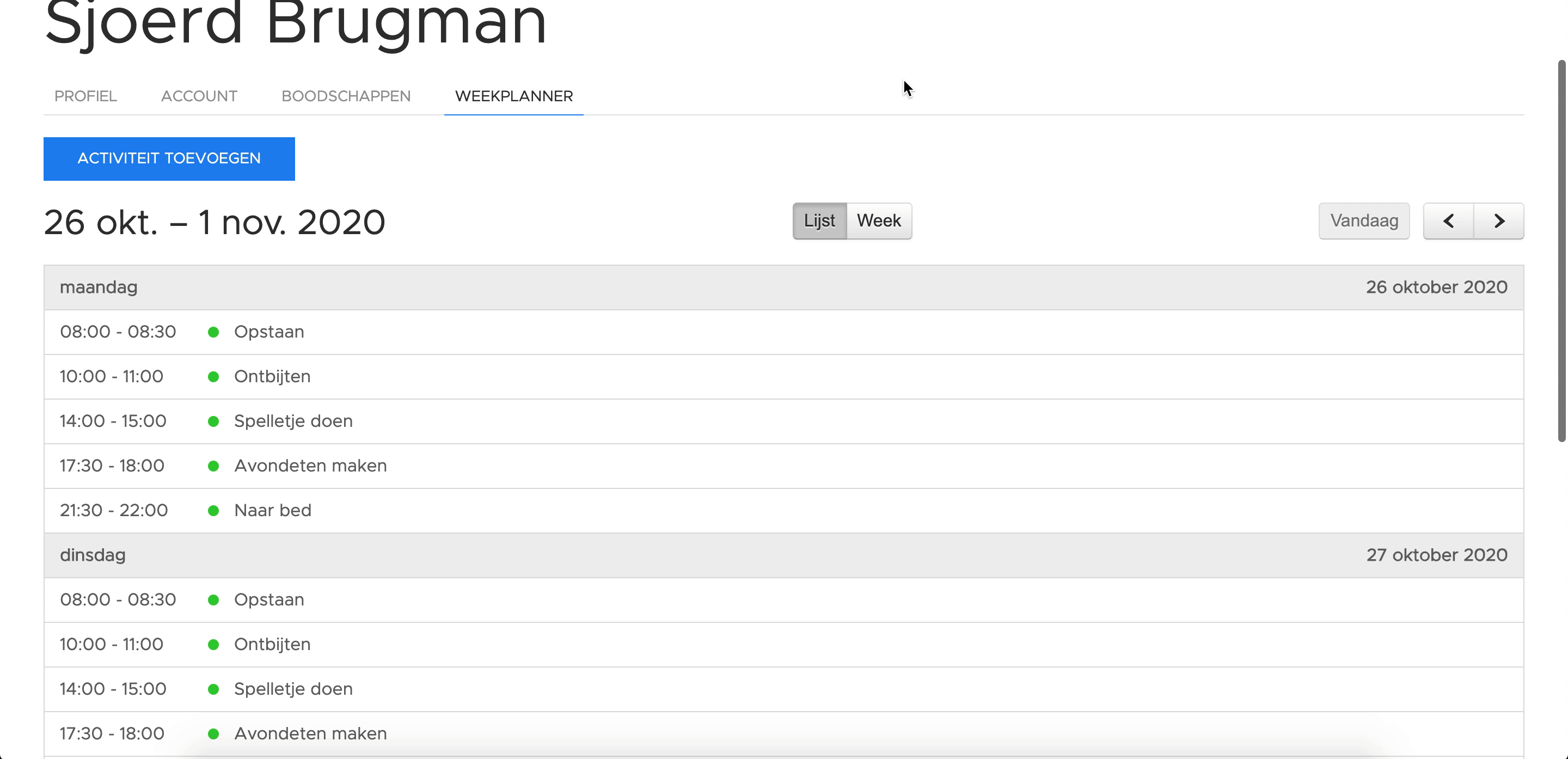Click green dot beside Monday's Opstaan

pyautogui.click(x=213, y=332)
